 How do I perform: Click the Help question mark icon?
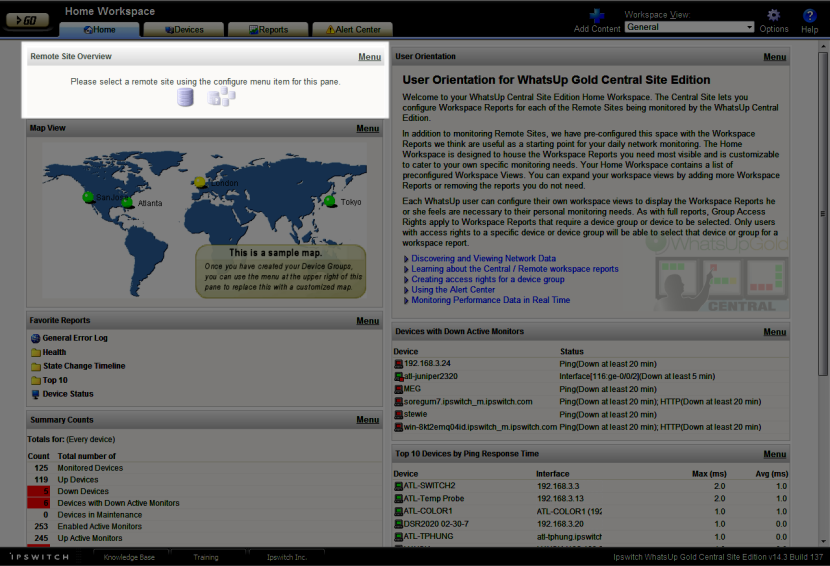(809, 15)
